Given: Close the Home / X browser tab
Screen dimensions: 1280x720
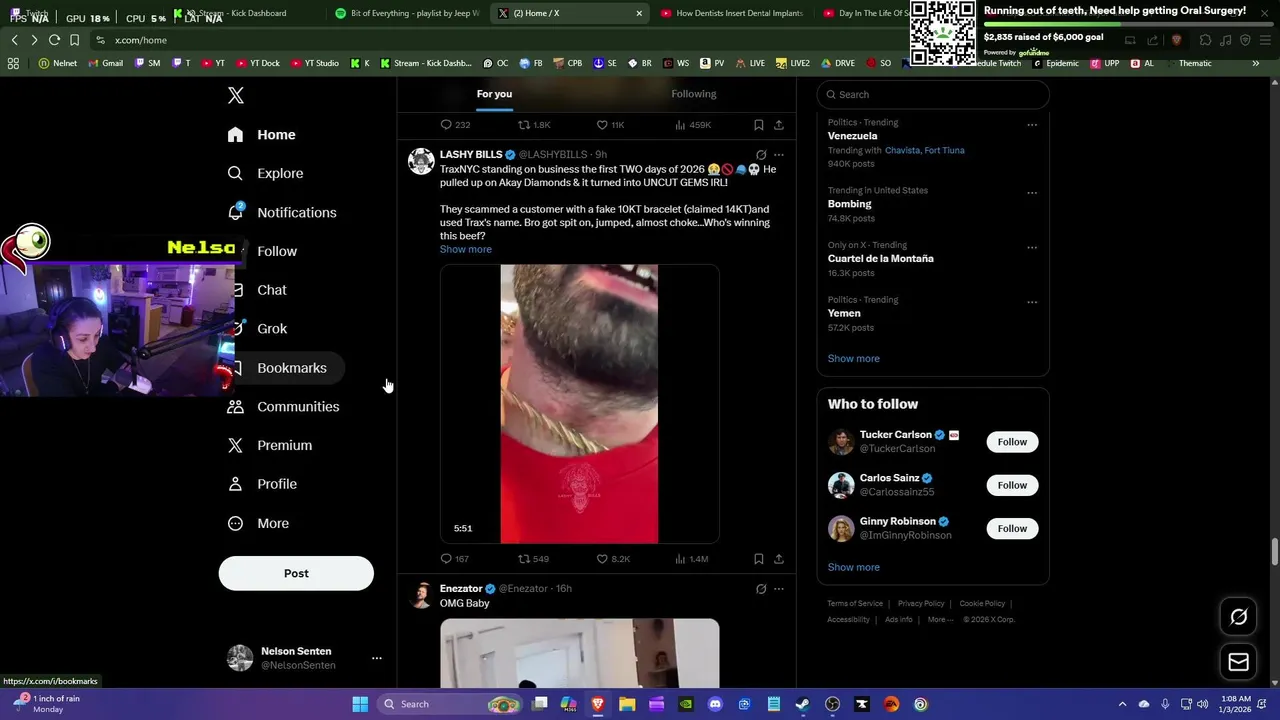Looking at the screenshot, I should [639, 13].
